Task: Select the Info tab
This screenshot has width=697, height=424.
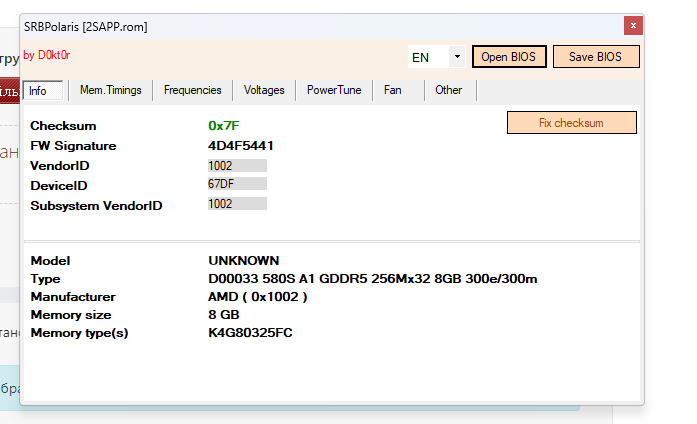Action: [44, 91]
